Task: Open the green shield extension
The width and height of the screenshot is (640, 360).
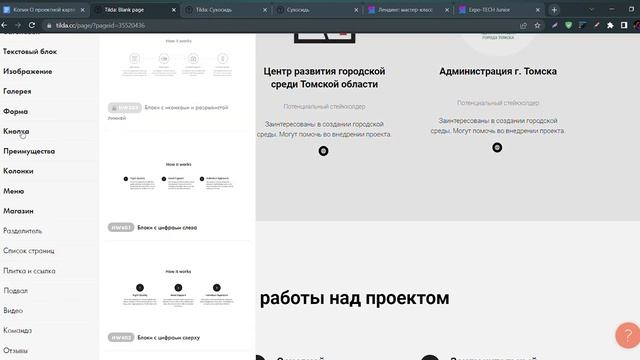Action: click(x=569, y=25)
